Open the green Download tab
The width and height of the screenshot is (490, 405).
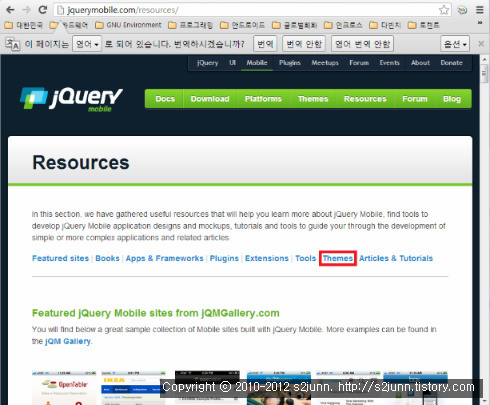(x=210, y=99)
